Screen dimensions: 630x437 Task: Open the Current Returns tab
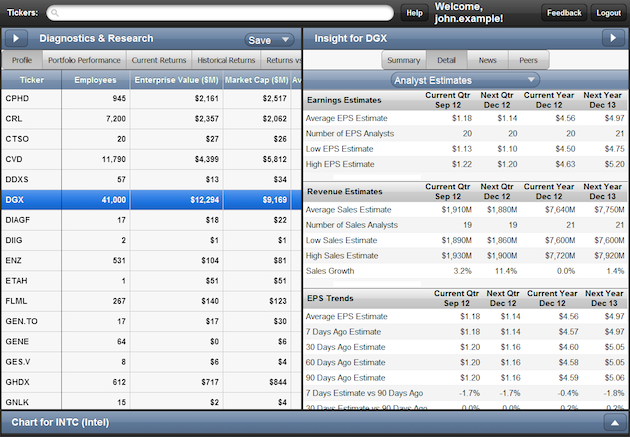point(159,60)
